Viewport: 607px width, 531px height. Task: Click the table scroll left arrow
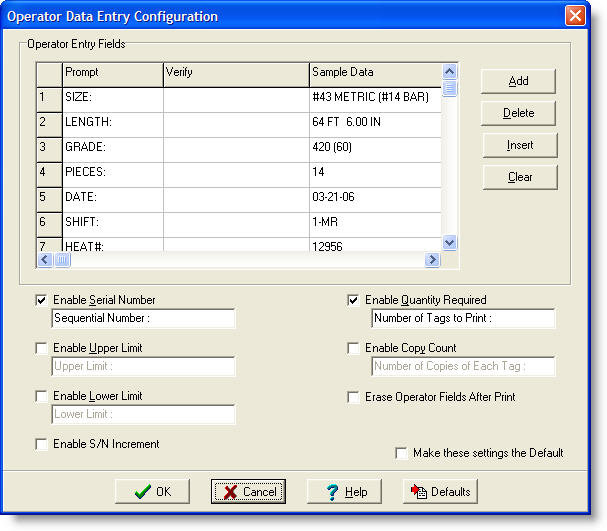coord(45,259)
